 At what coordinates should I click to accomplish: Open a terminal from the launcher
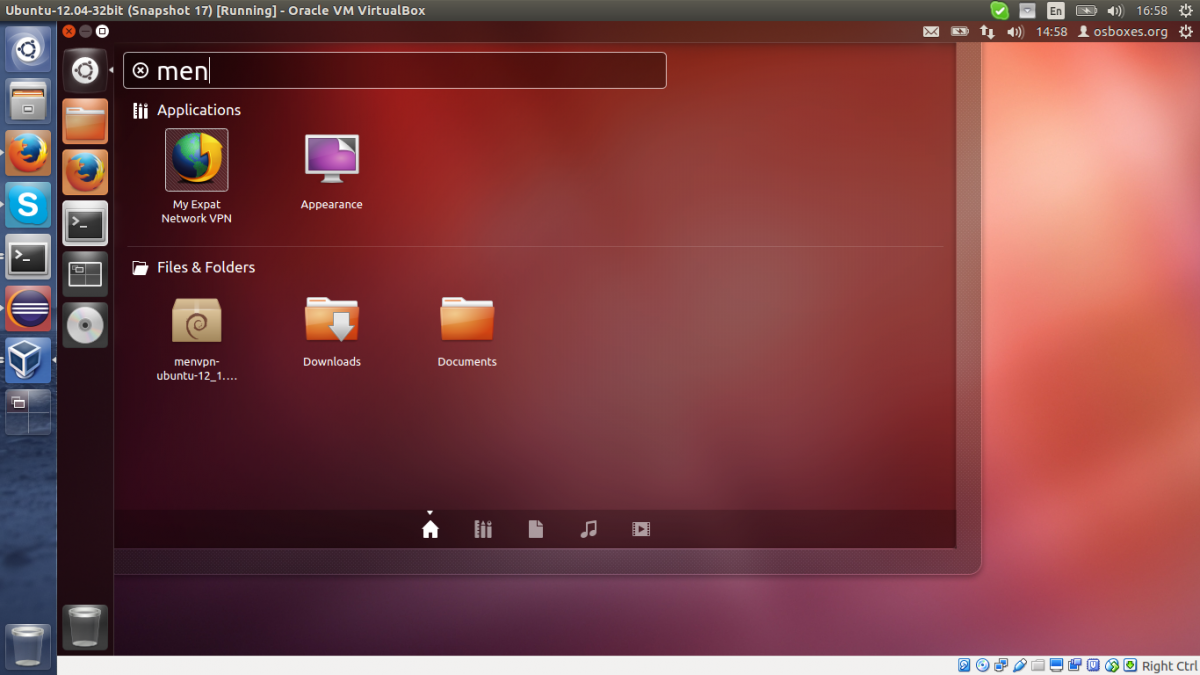pos(85,223)
